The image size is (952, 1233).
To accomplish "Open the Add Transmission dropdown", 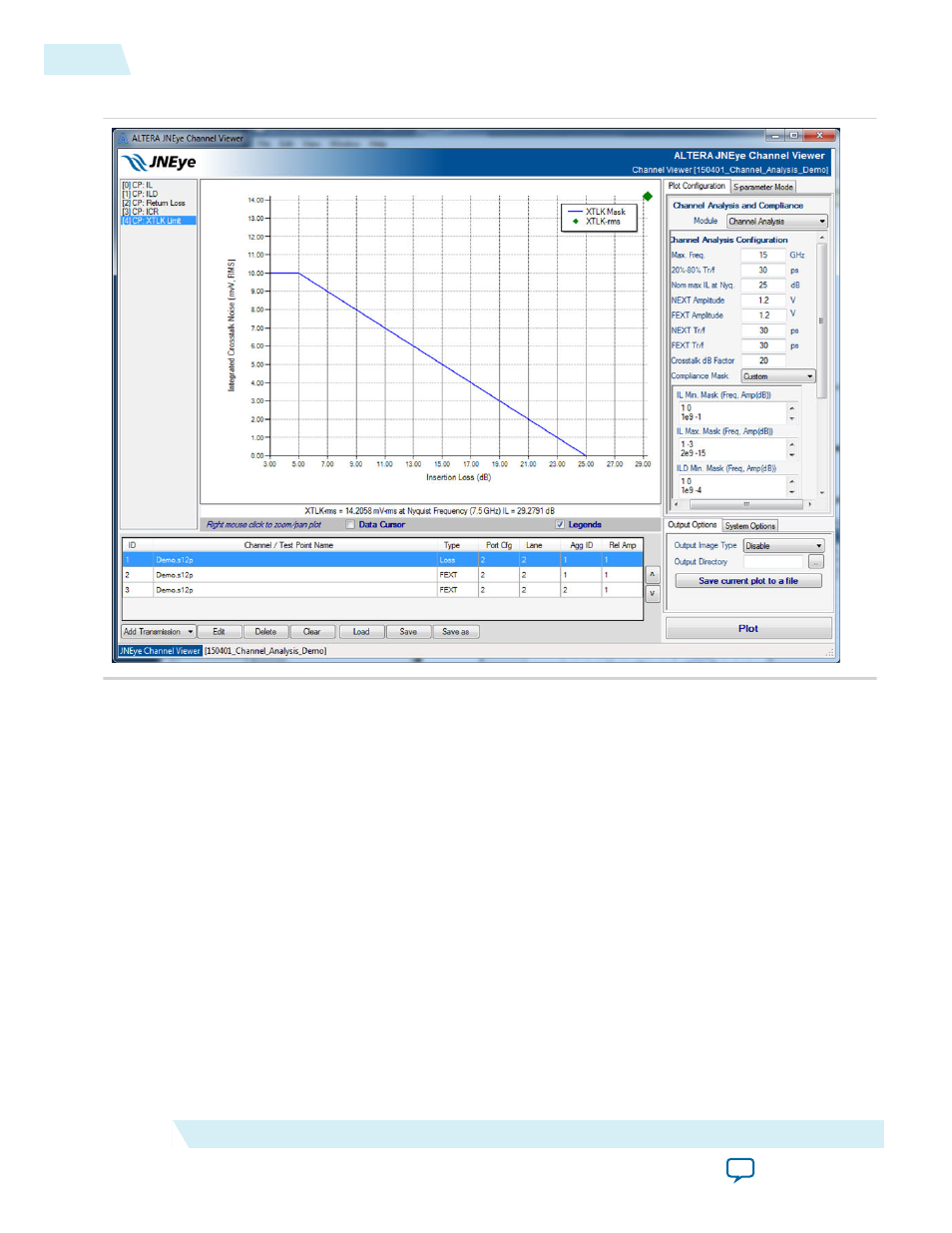I will click(158, 632).
